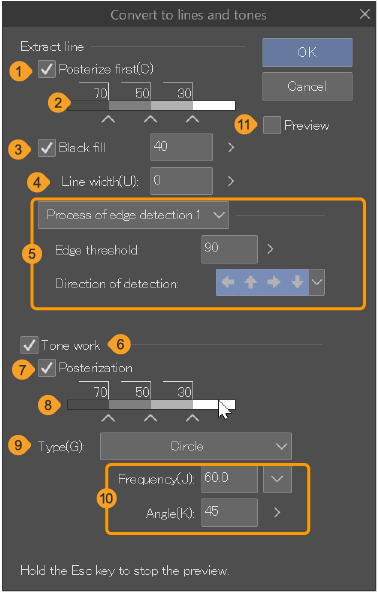The height and width of the screenshot is (592, 378).
Task: Select the up arrow detection direction
Action: click(x=251, y=282)
